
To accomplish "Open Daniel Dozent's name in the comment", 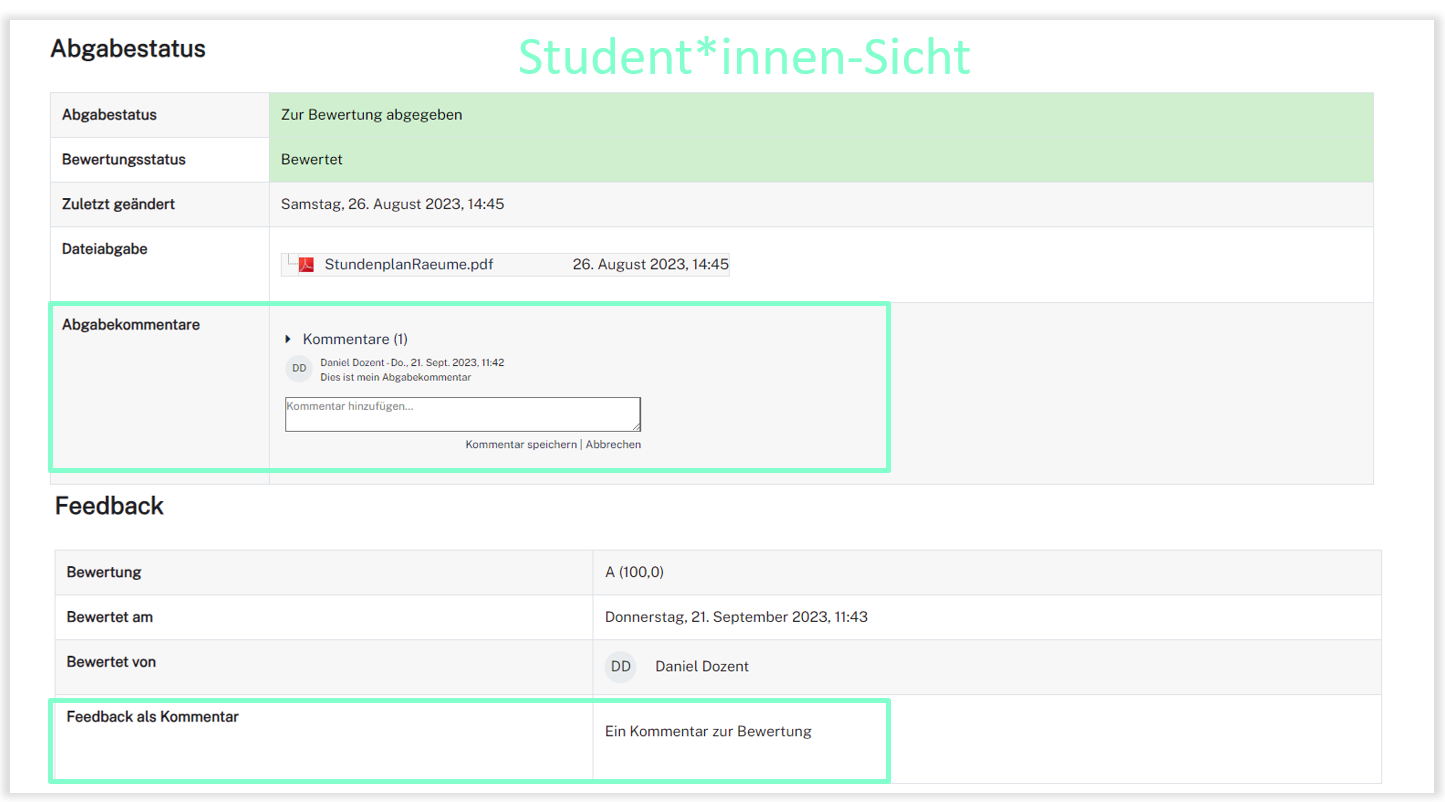I will [351, 362].
